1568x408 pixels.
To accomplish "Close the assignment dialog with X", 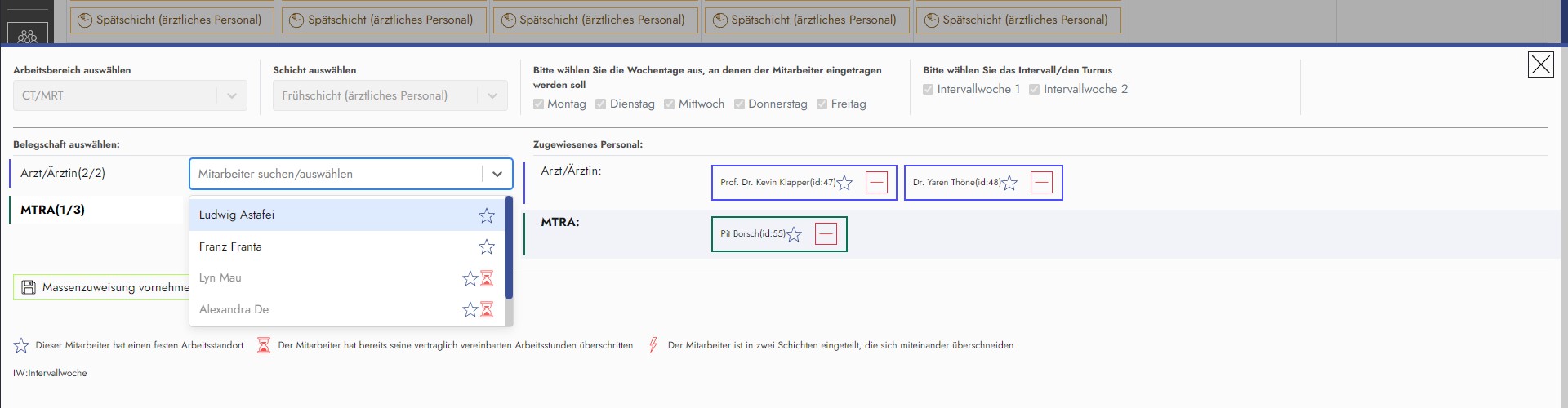I will (x=1540, y=64).
